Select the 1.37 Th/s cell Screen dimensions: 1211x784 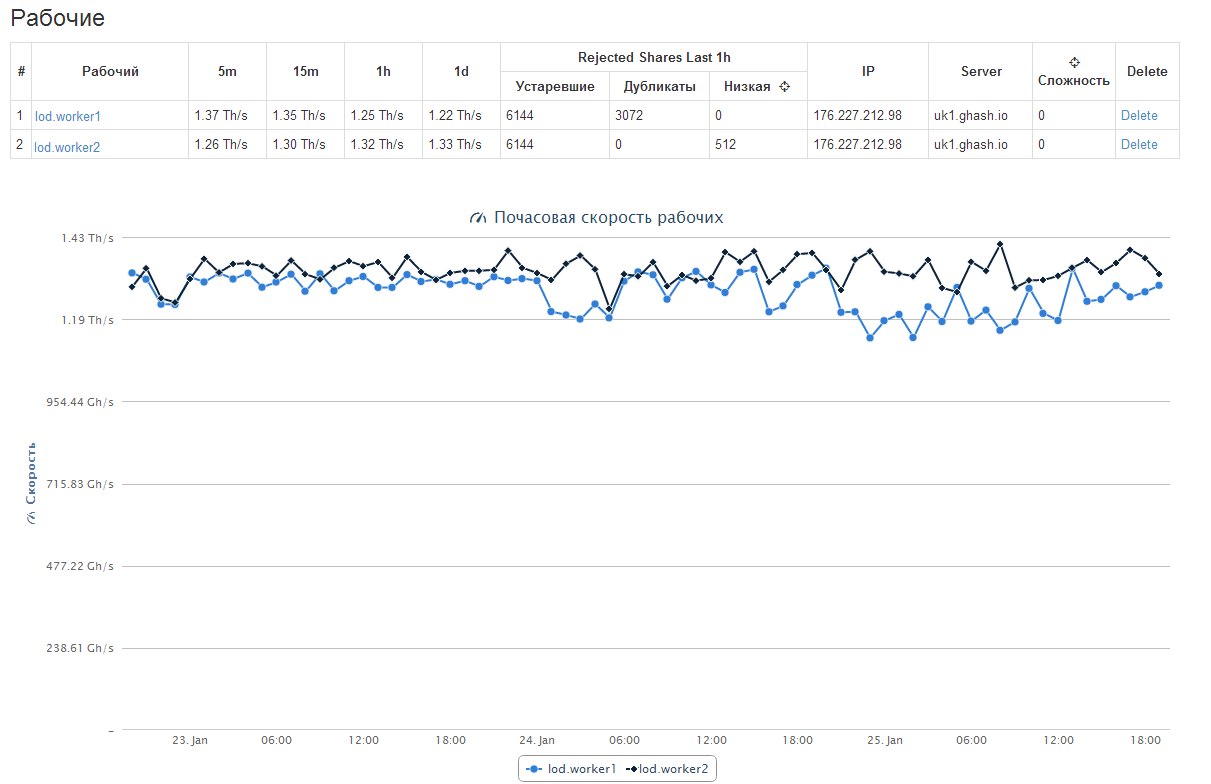point(227,116)
